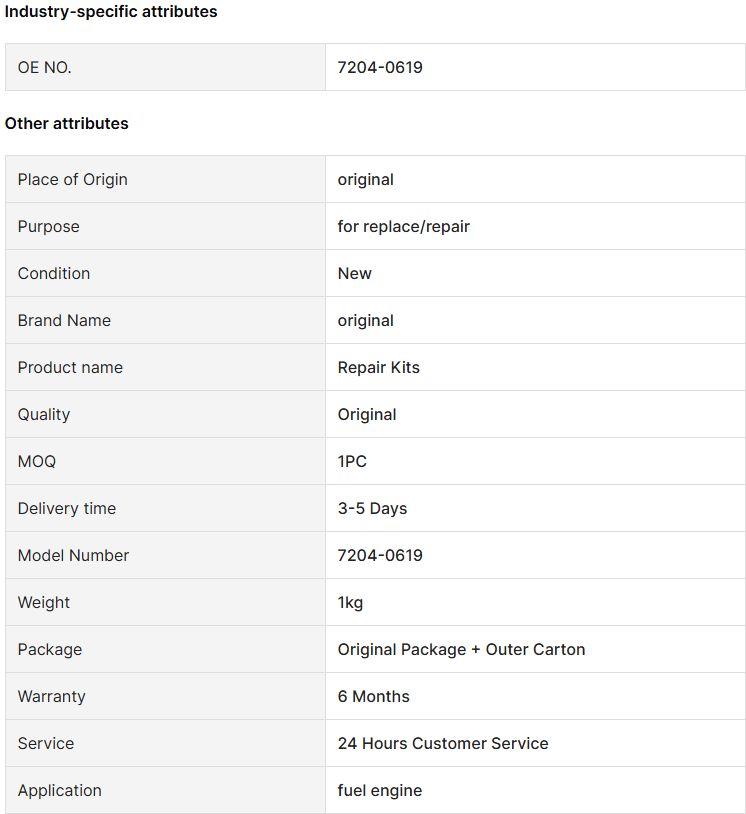Select the 3-5 Days delivery time
This screenshot has width=746, height=814.
(x=372, y=509)
